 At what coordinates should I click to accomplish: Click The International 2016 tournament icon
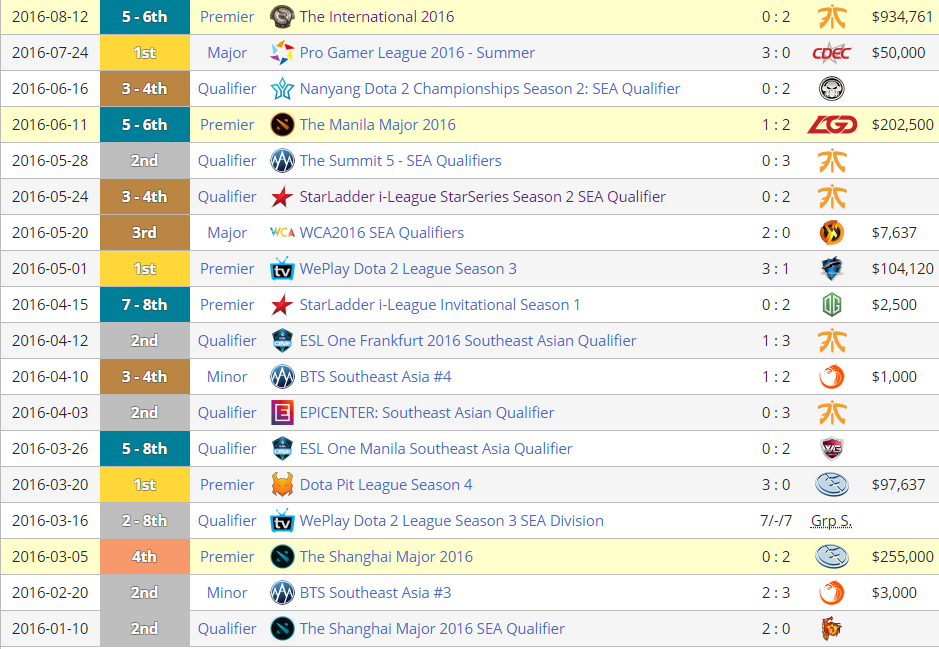pyautogui.click(x=283, y=16)
